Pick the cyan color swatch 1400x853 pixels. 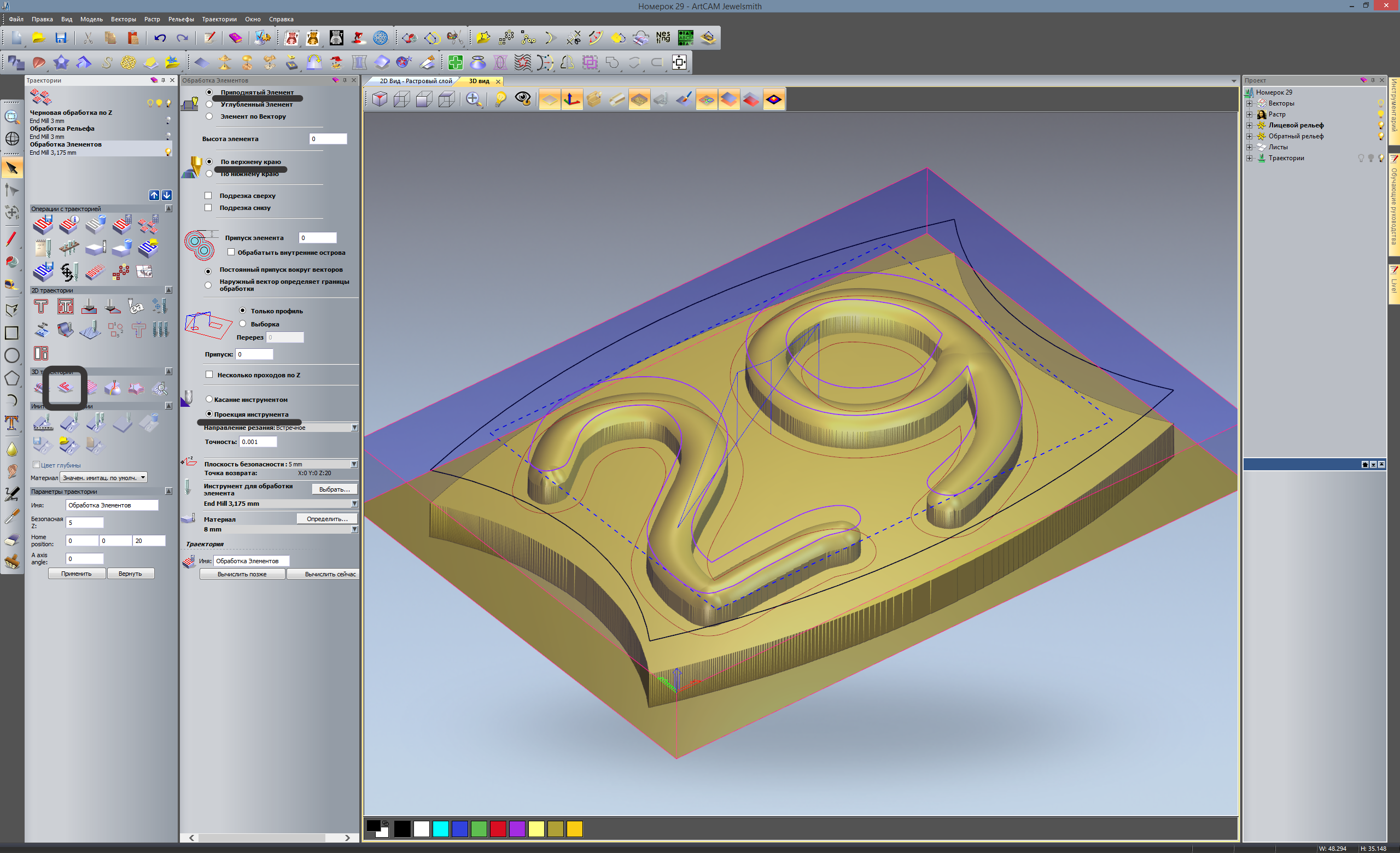(440, 828)
